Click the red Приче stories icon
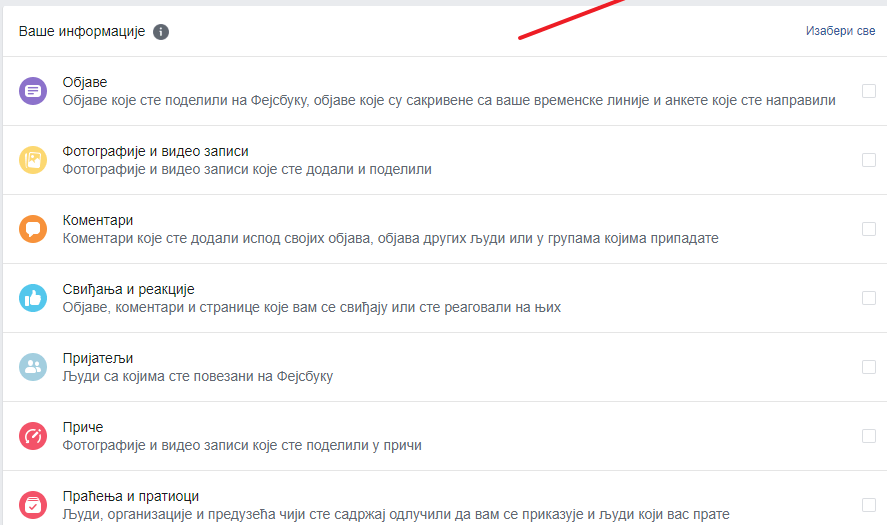Viewport: 887px width, 525px height. (33, 436)
